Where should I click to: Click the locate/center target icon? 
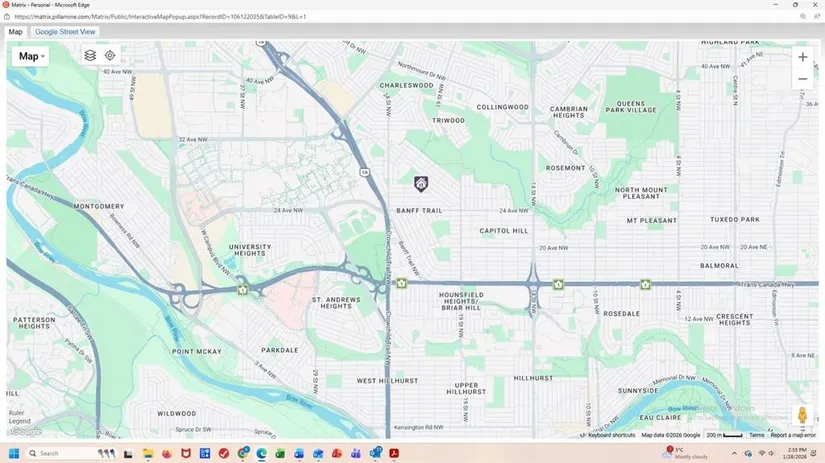(110, 56)
